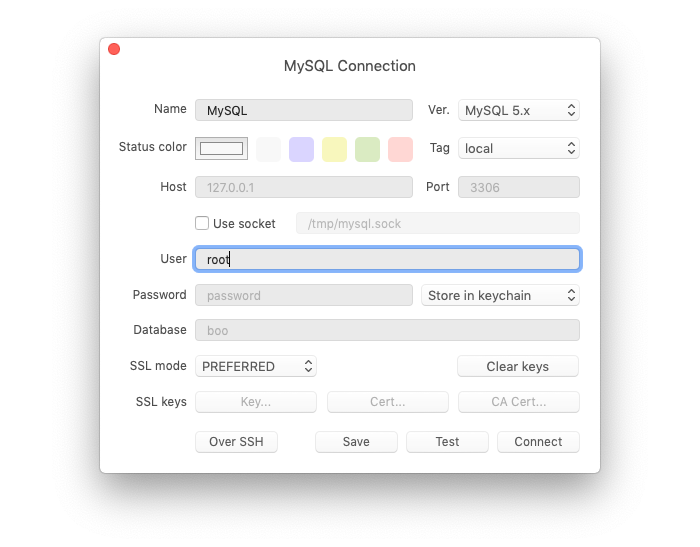Viewport: 700px width, 547px height.
Task: Select the white outlined status color
Action: 221,148
